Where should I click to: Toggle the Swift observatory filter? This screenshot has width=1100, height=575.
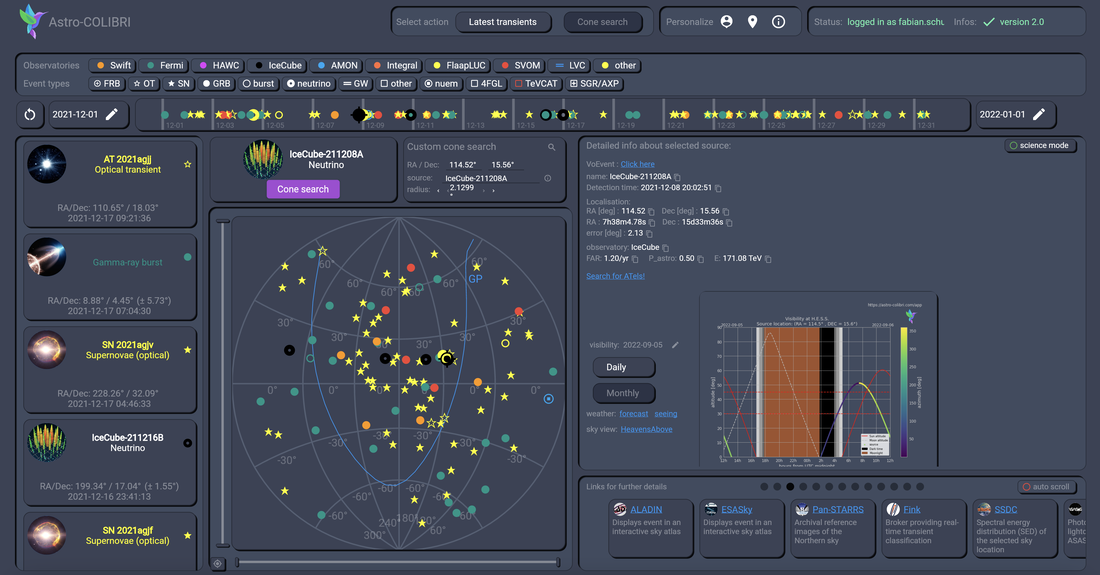click(x=112, y=65)
